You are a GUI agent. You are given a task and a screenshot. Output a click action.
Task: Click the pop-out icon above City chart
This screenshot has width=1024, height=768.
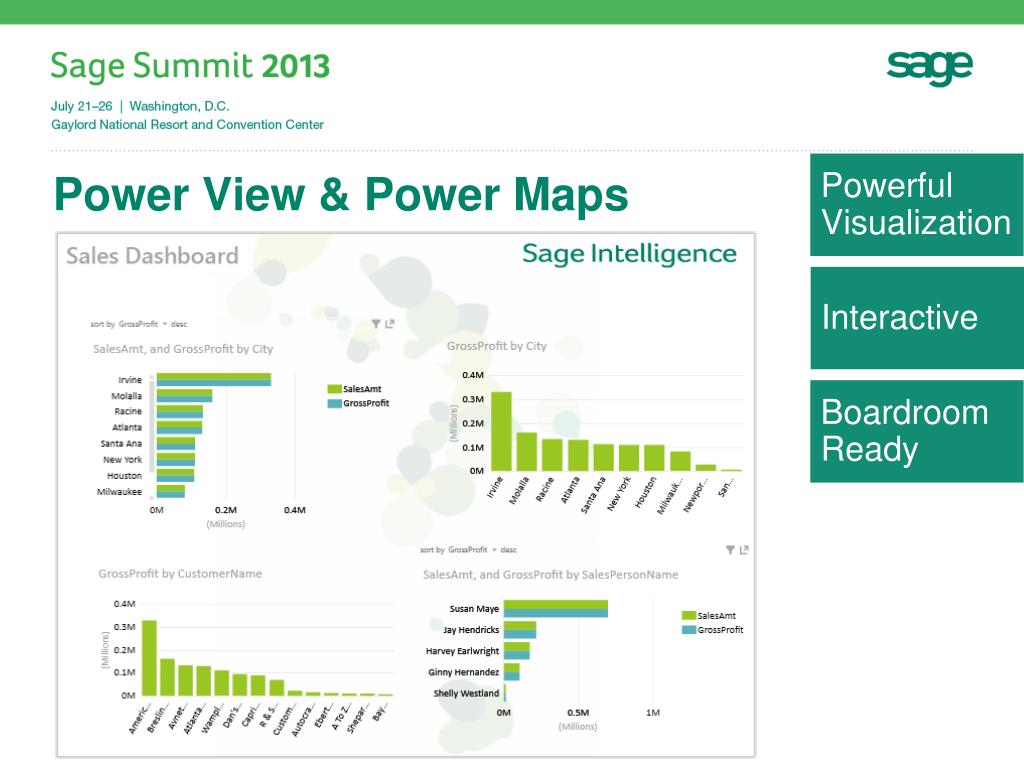pyautogui.click(x=390, y=324)
